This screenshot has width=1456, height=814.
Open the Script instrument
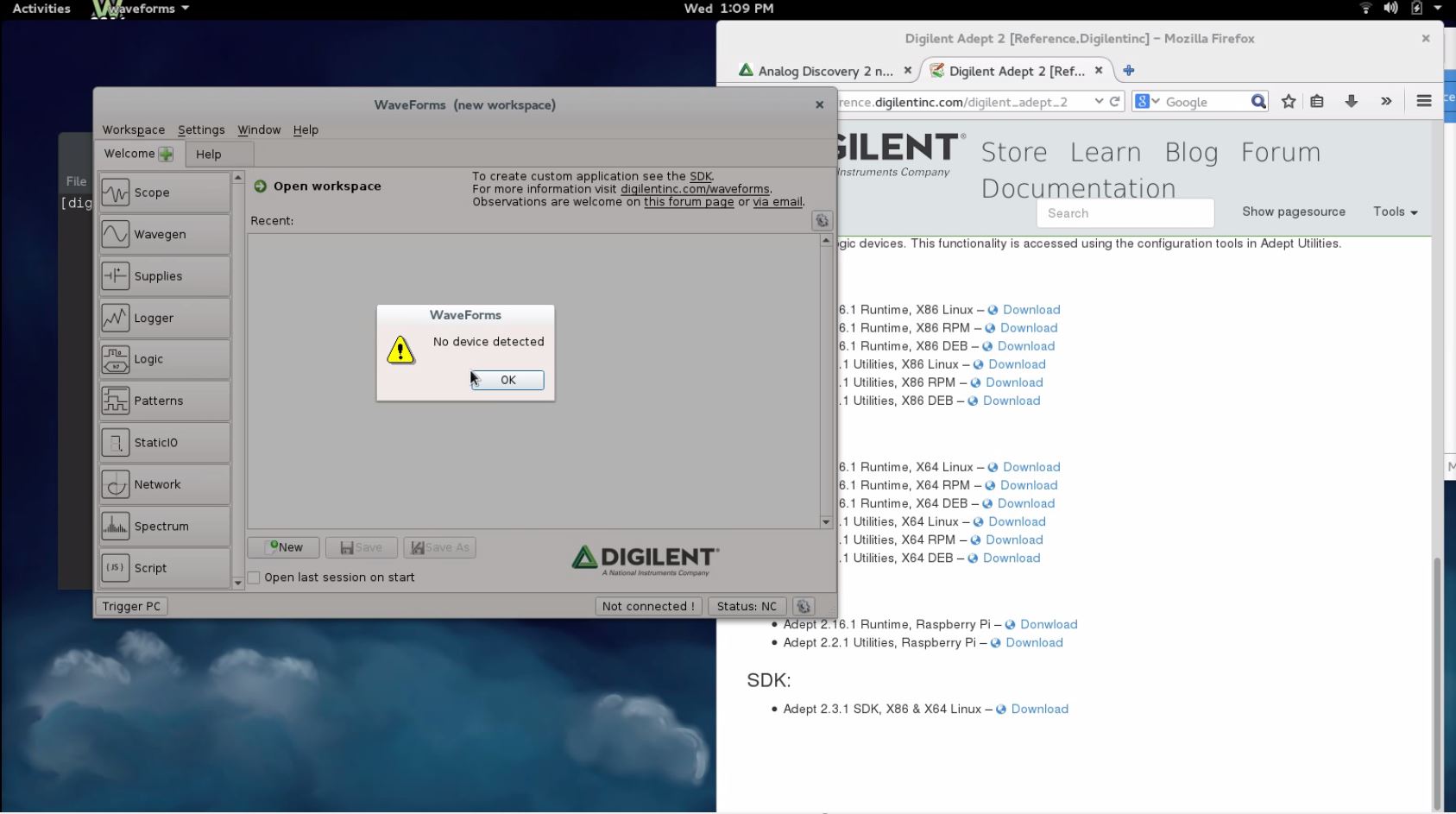click(x=165, y=568)
